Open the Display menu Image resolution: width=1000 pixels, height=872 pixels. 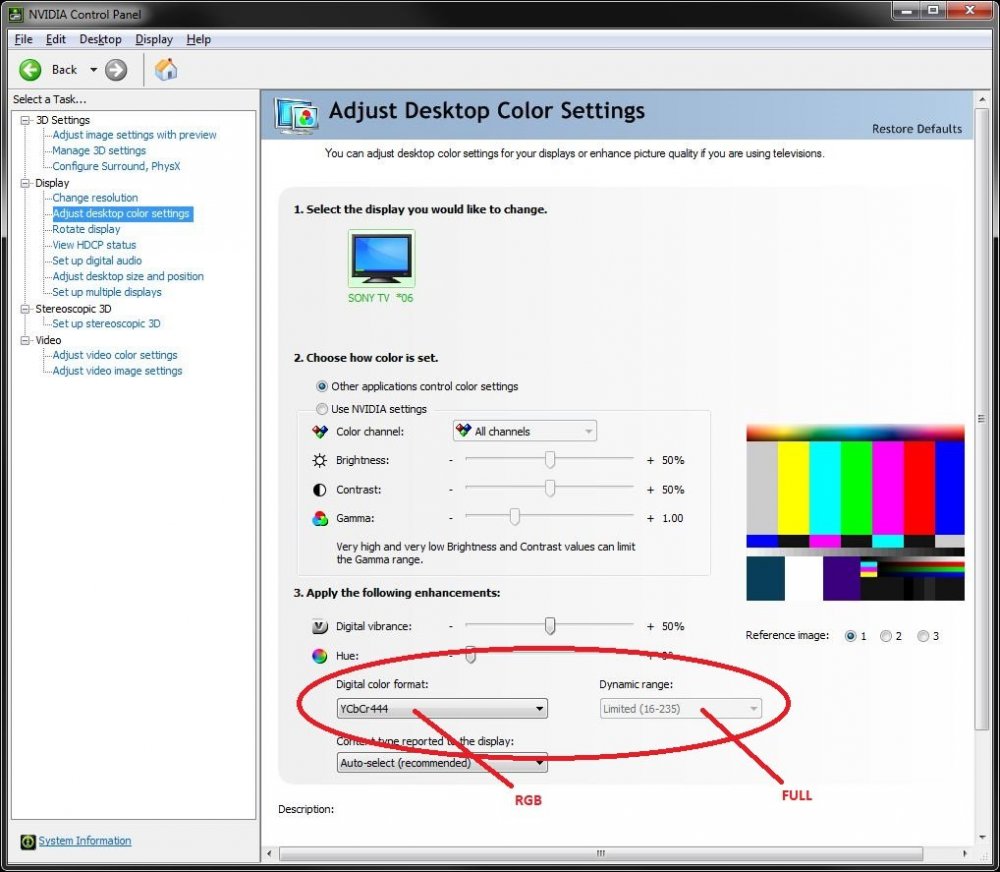pos(154,39)
